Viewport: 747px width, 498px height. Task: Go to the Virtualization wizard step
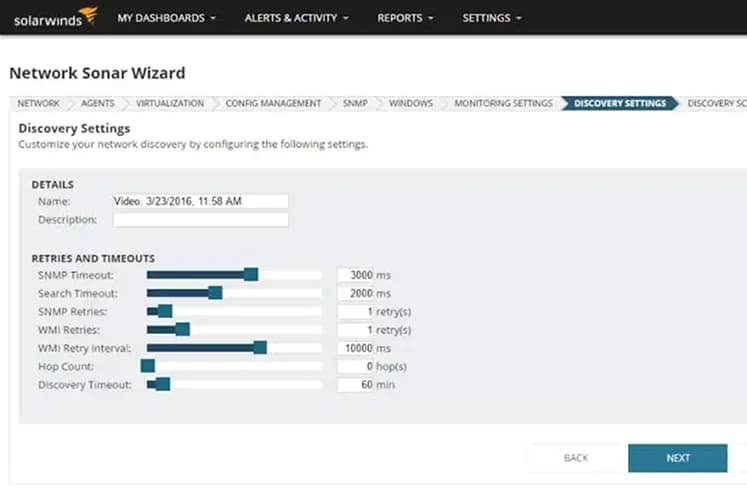(170, 103)
